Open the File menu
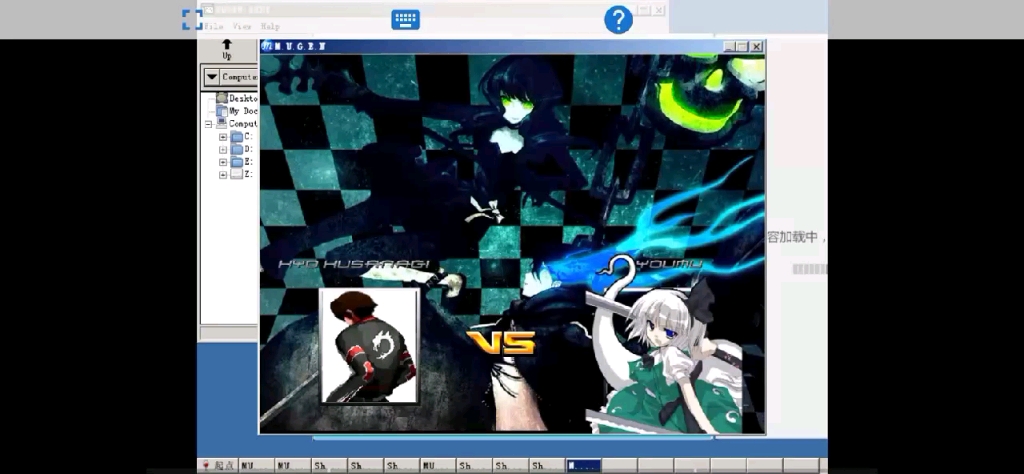The image size is (1024, 474). 214,26
